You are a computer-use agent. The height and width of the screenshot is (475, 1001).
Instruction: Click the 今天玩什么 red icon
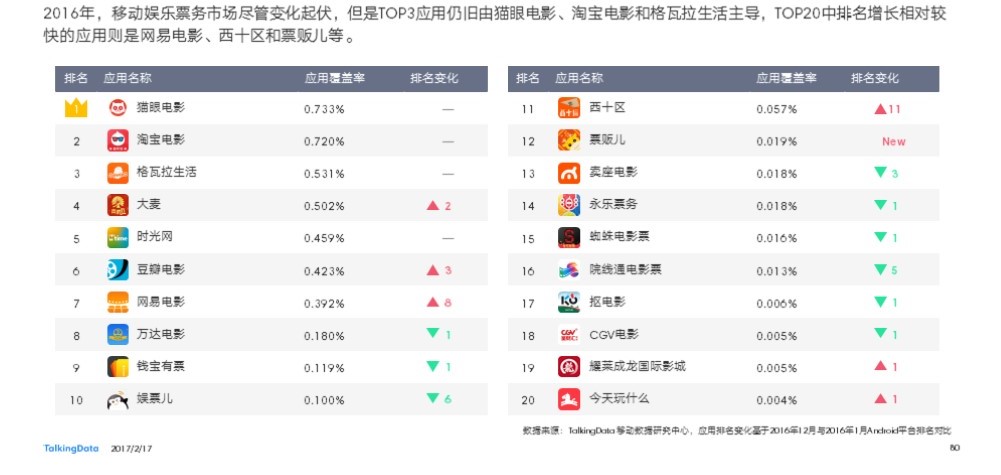[x=569, y=400]
